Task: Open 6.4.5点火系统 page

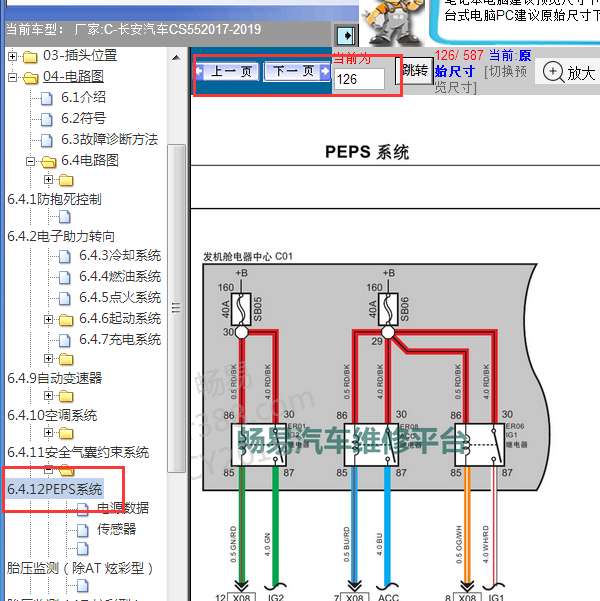Action: tap(120, 297)
